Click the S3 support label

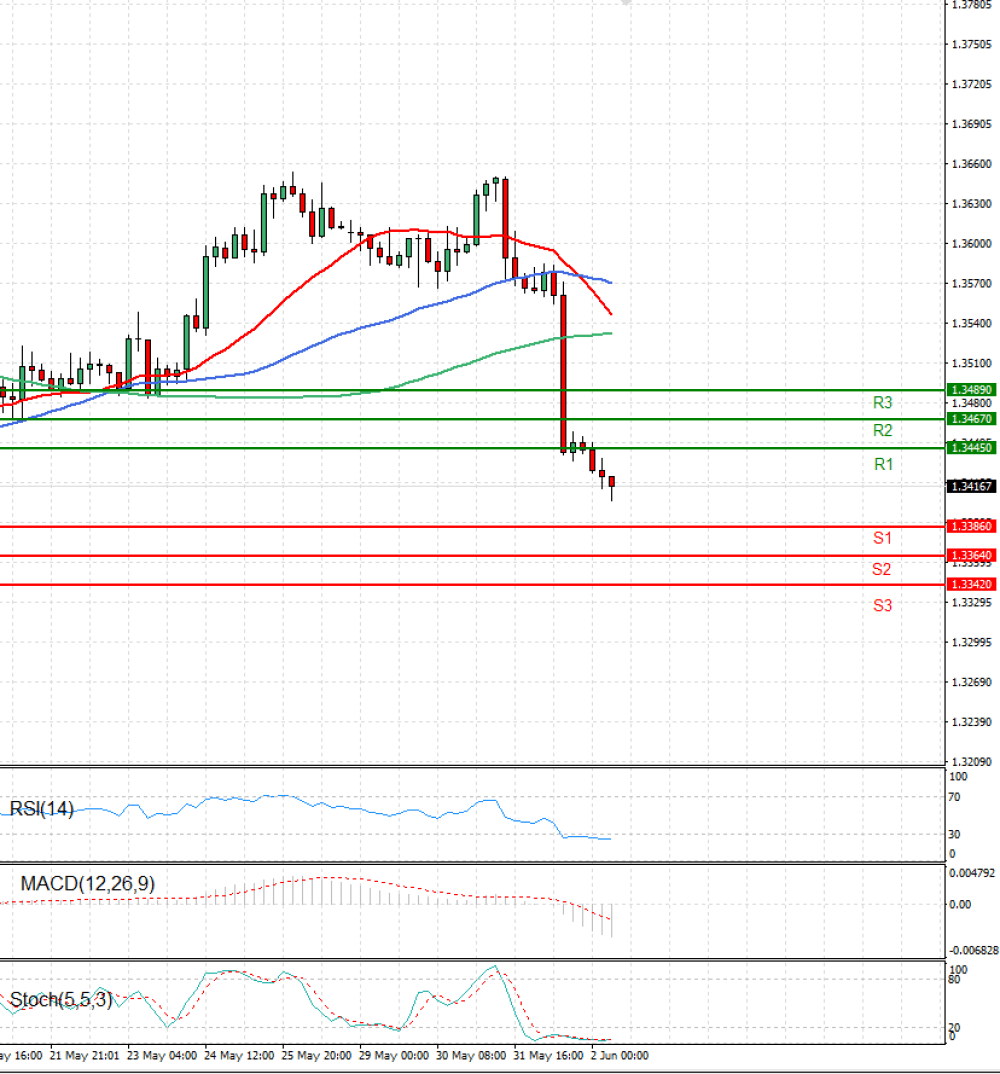[x=882, y=605]
